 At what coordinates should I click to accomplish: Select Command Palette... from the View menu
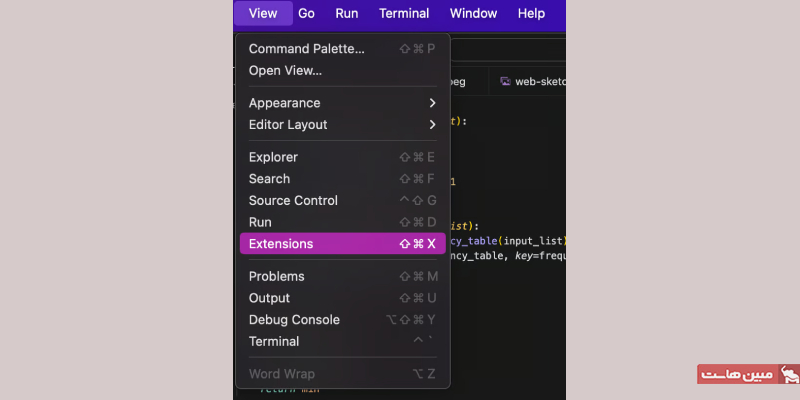342,49
